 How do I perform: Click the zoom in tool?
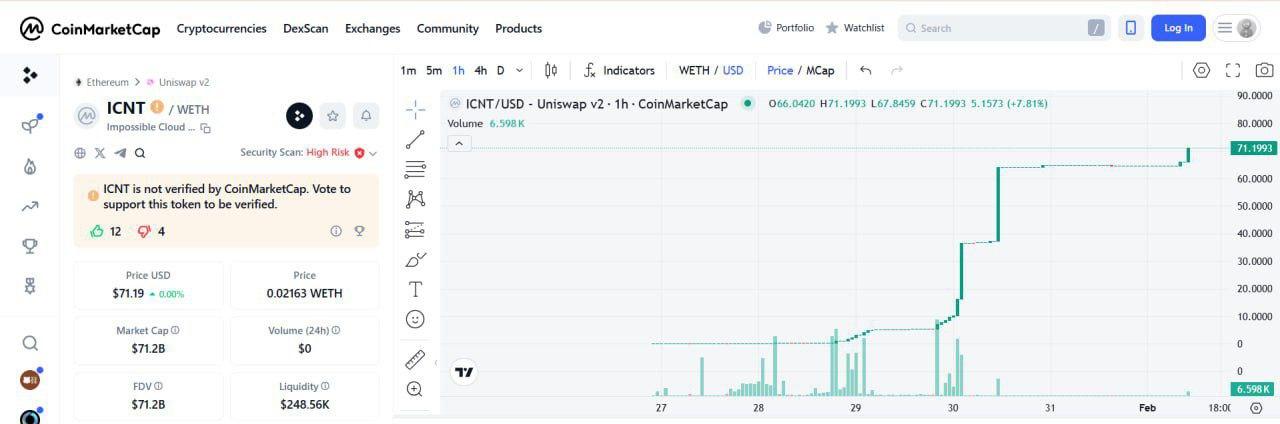[x=415, y=389]
